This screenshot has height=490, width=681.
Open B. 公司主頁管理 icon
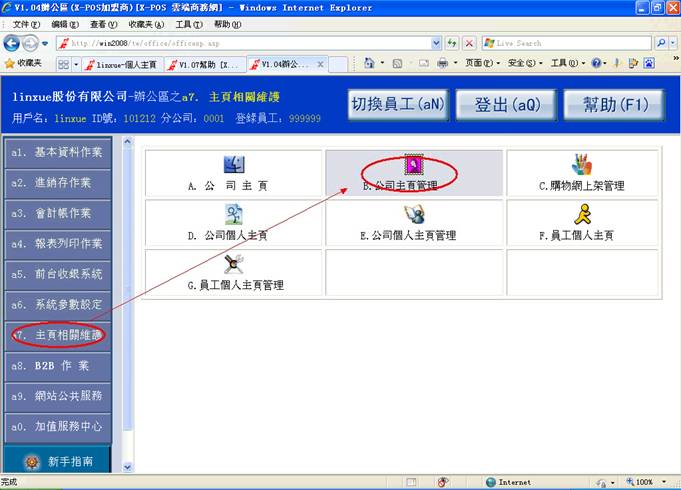[411, 167]
